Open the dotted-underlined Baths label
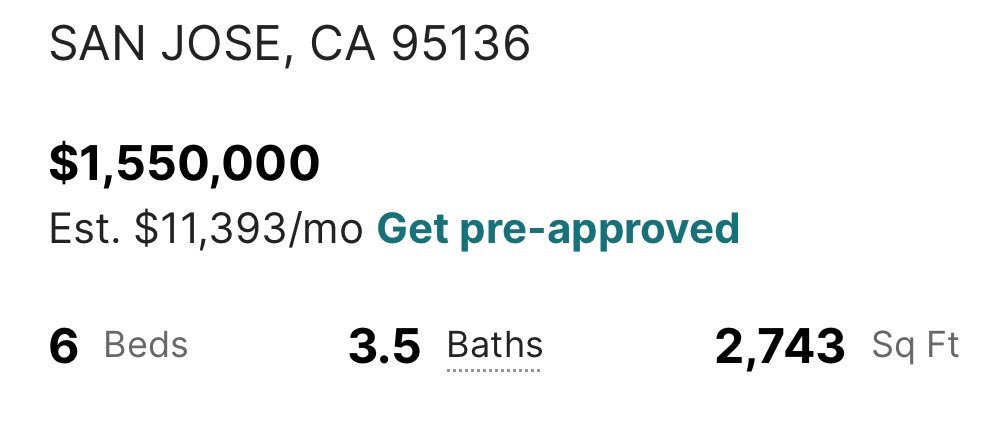This screenshot has height=445, width=1001. (x=494, y=346)
